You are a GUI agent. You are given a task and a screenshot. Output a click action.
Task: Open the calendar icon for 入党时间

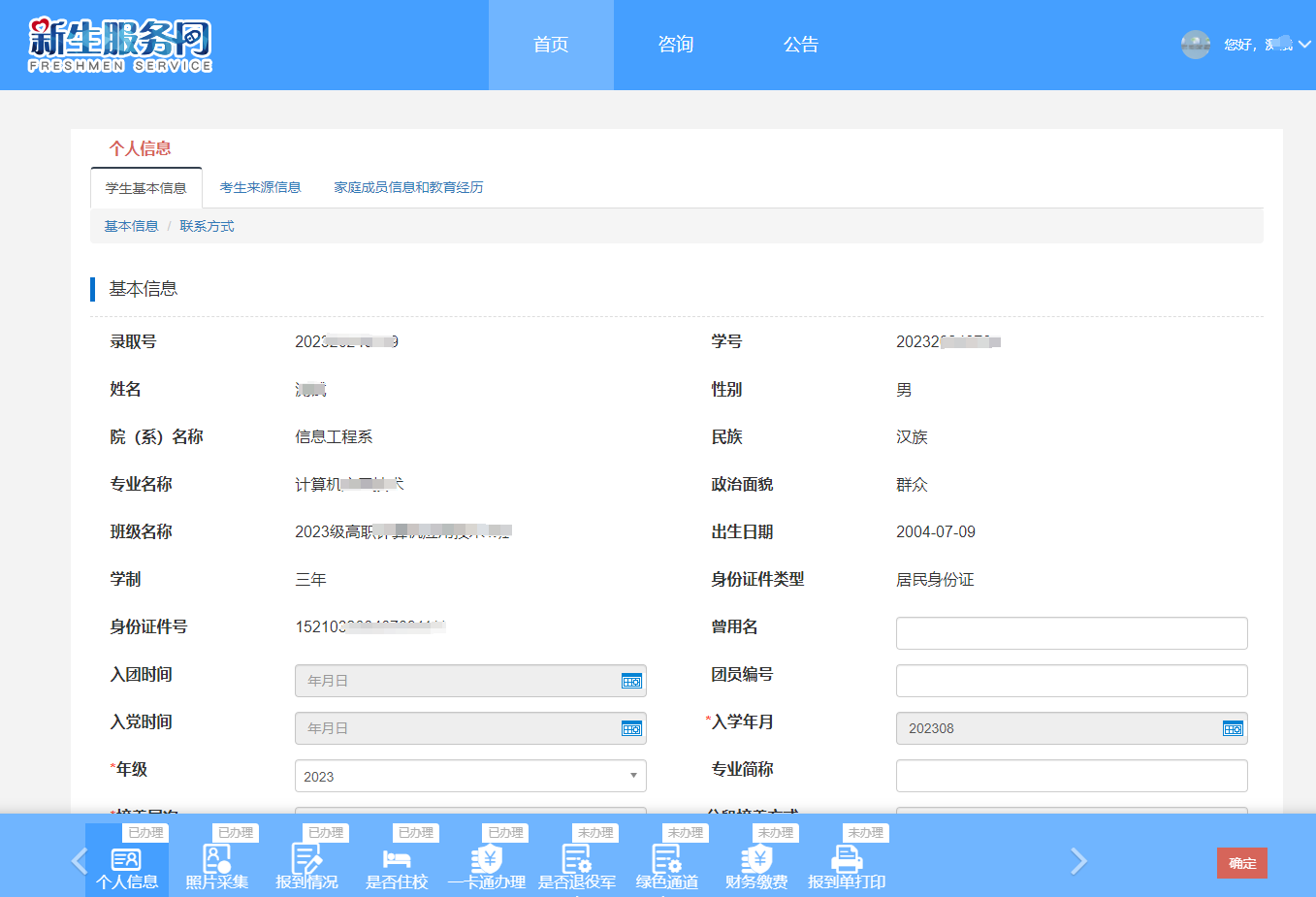[631, 728]
